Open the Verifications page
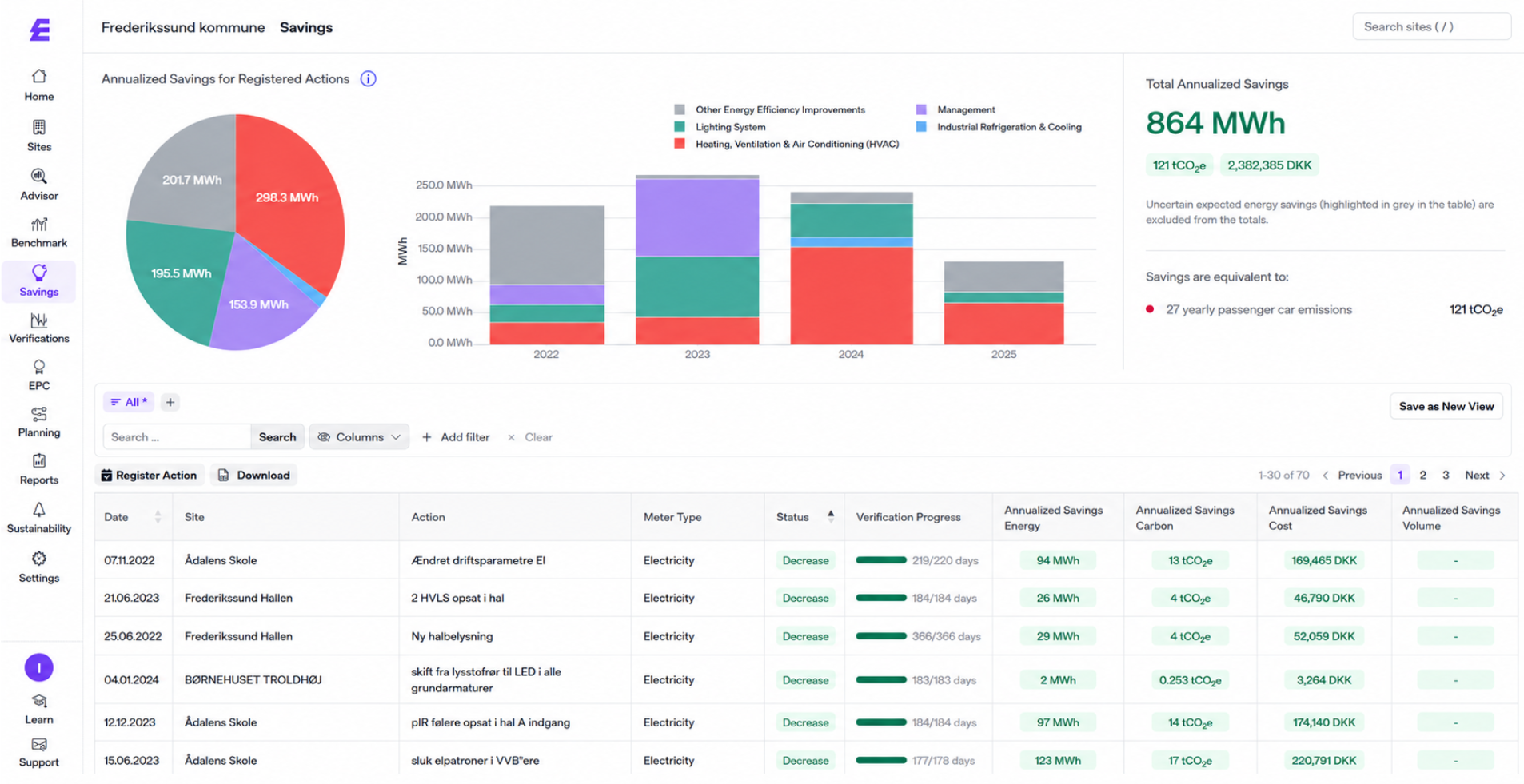 tap(39, 328)
